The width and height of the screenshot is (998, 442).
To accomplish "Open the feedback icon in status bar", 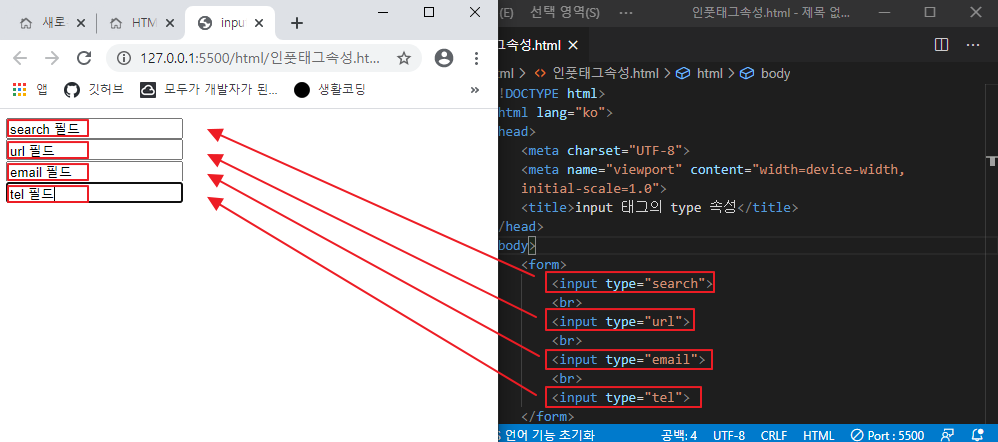I will point(948,435).
